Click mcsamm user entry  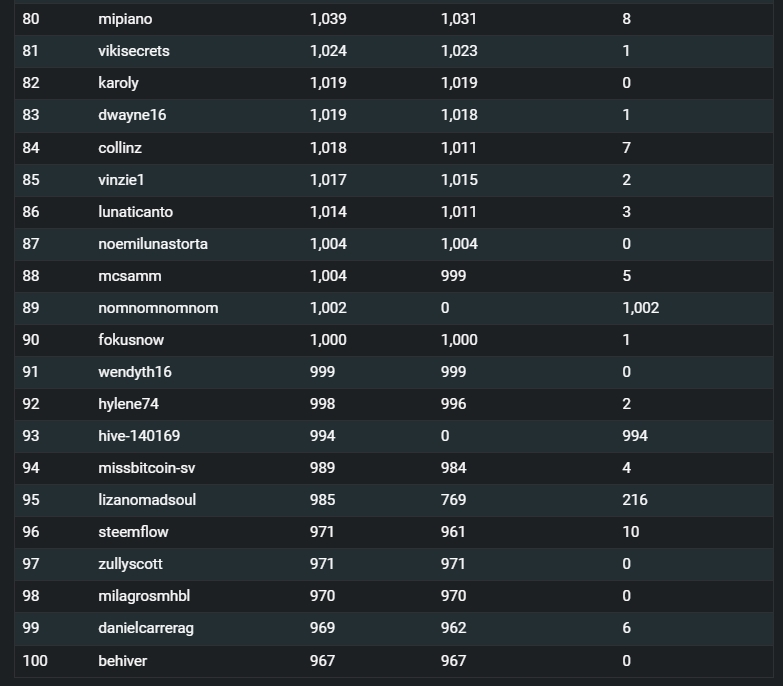(x=130, y=276)
